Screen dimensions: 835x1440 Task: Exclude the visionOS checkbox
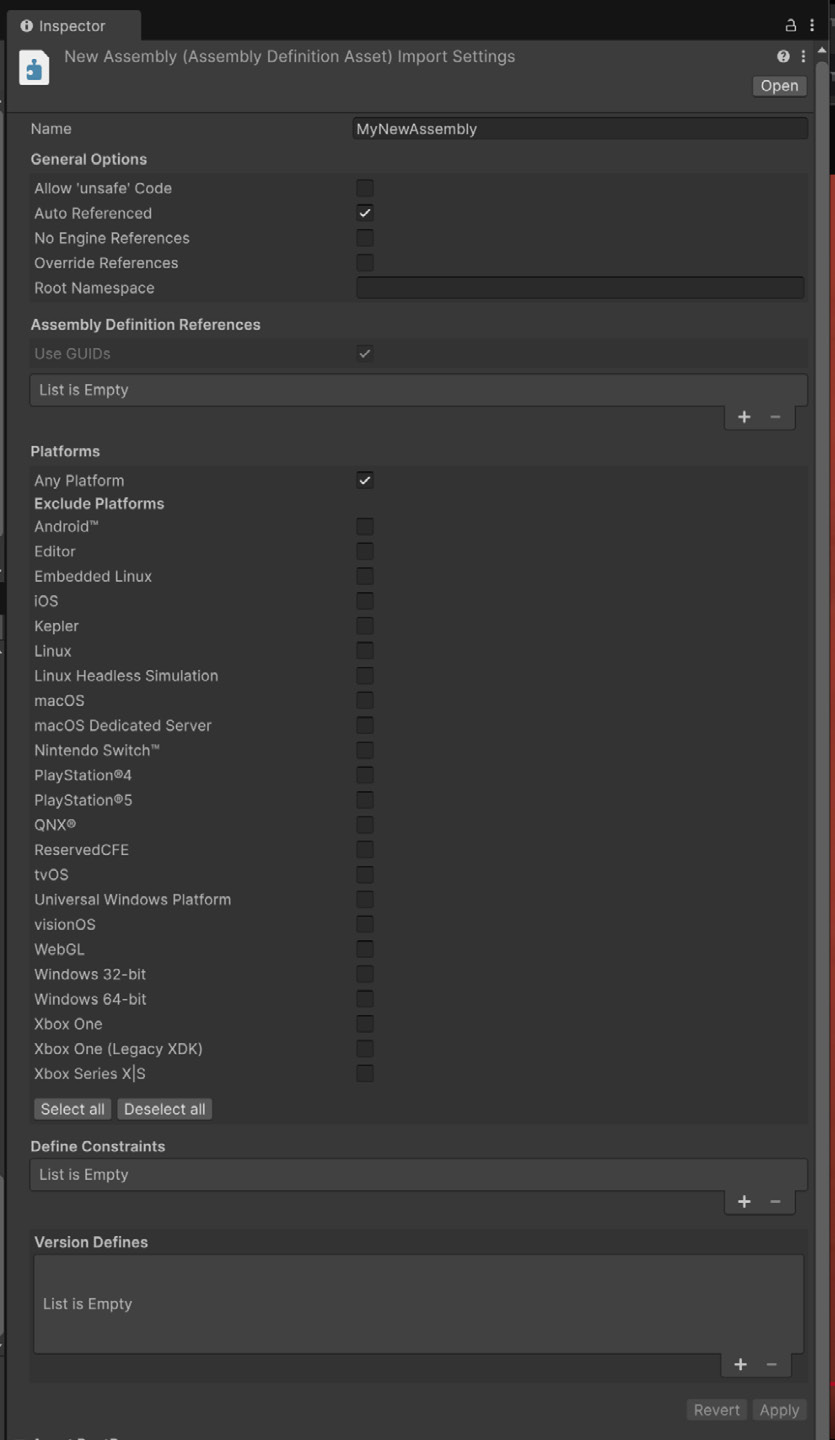(x=365, y=925)
